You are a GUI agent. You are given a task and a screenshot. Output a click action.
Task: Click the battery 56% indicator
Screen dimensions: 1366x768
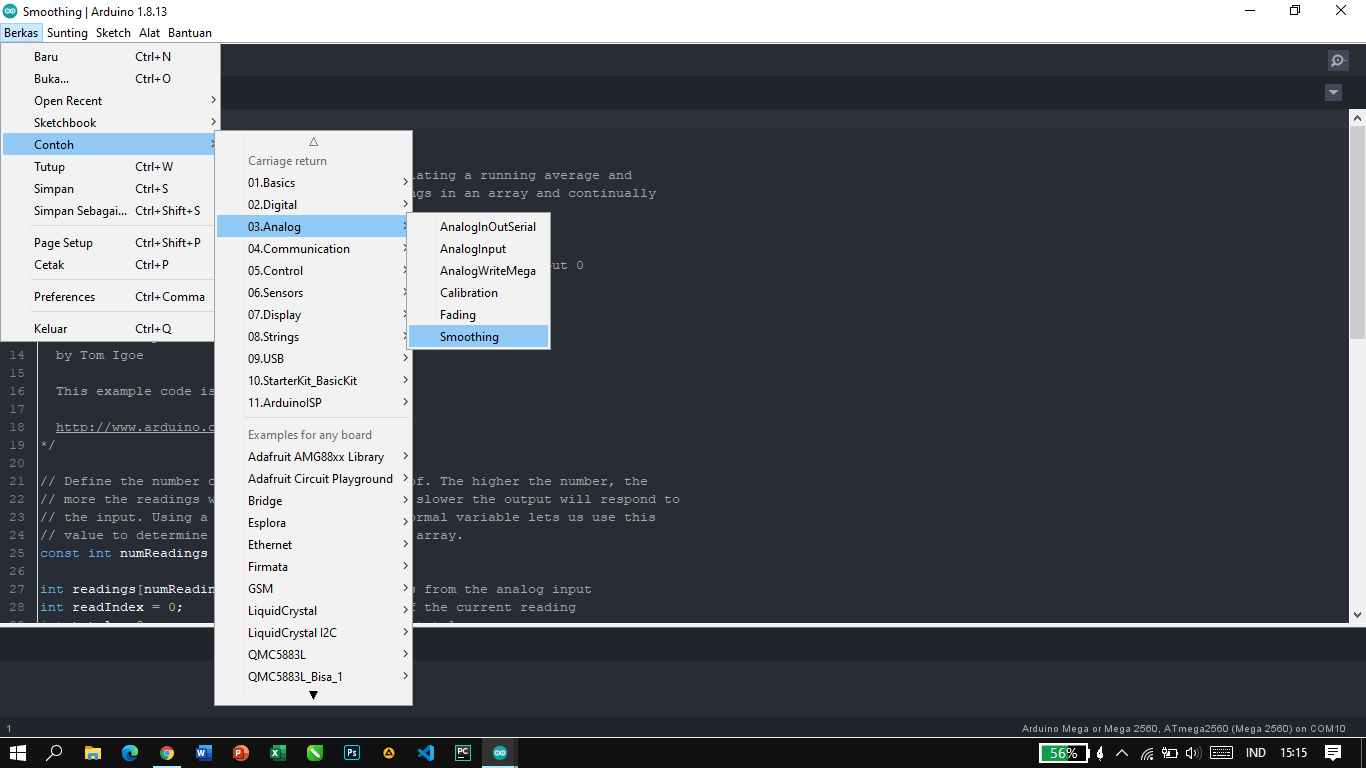1062,753
